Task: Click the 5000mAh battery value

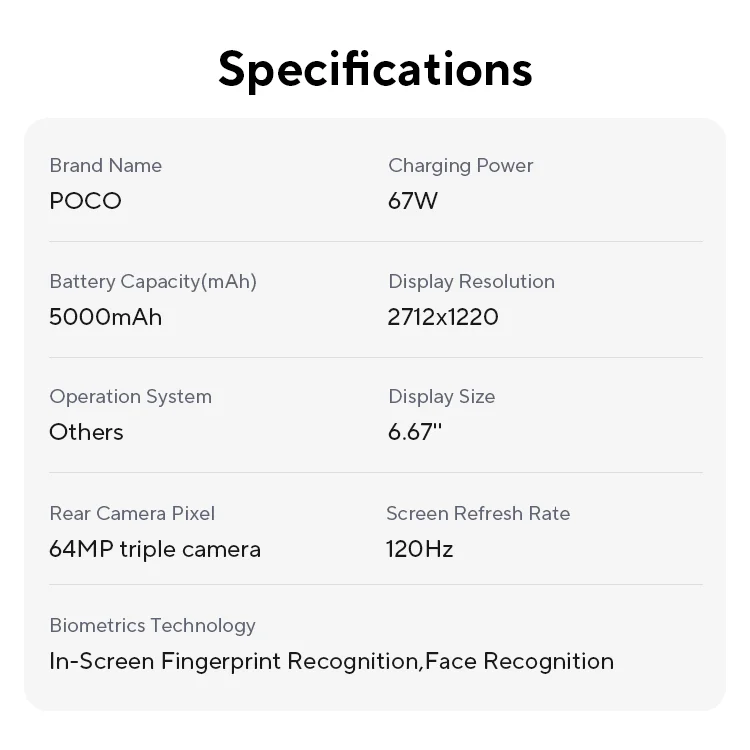Action: 105,317
